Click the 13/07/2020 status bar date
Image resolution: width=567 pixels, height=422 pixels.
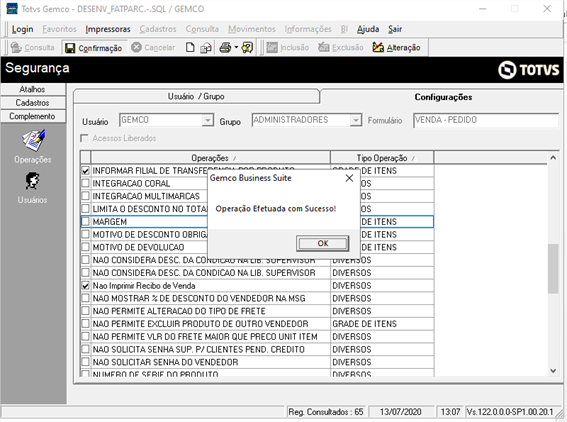(401, 412)
